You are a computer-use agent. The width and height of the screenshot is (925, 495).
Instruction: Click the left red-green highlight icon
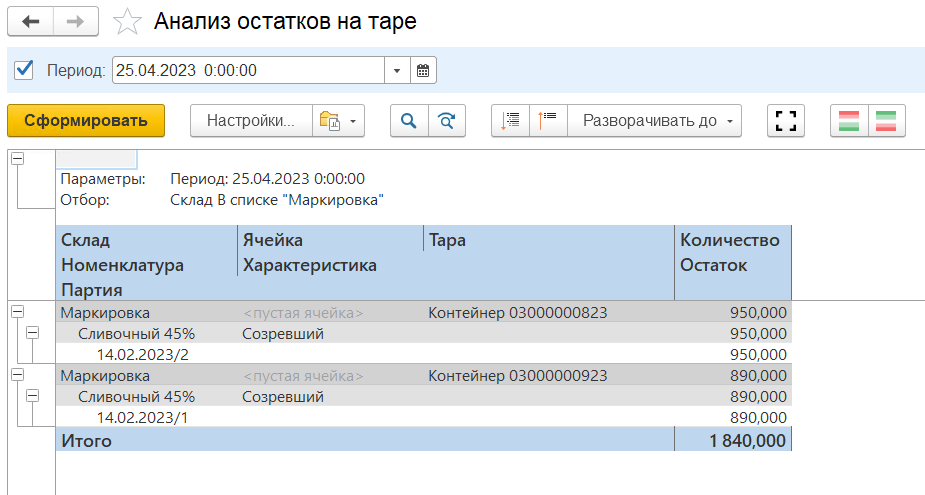point(849,121)
